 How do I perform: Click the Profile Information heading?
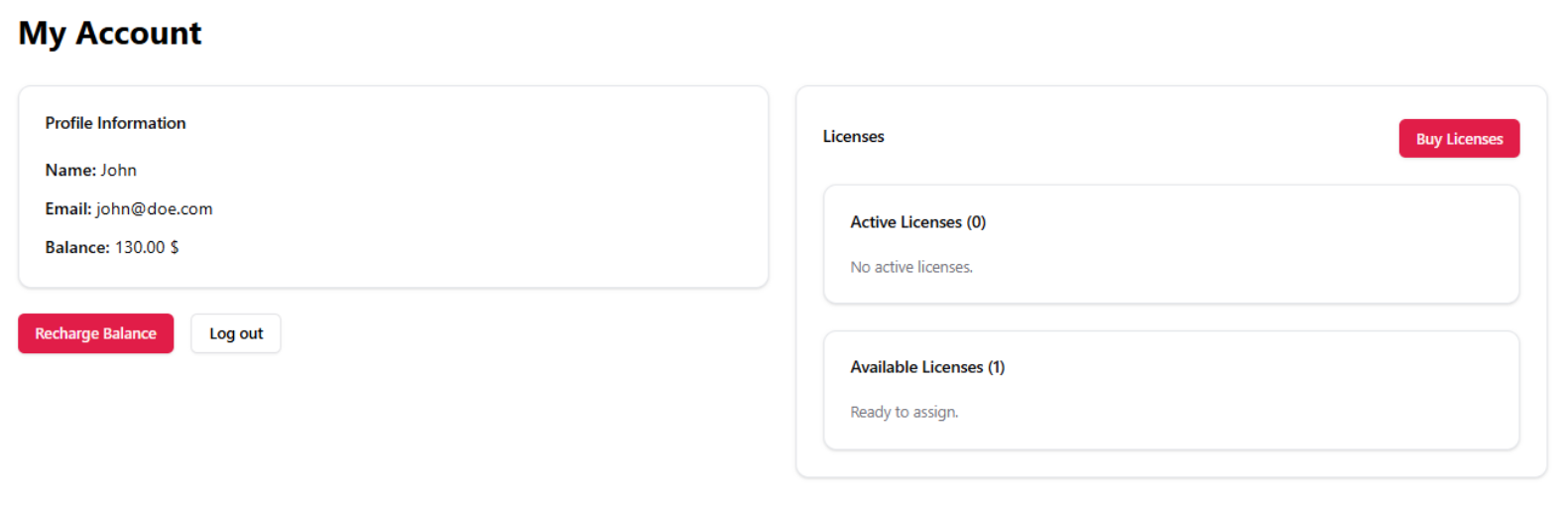(x=115, y=123)
